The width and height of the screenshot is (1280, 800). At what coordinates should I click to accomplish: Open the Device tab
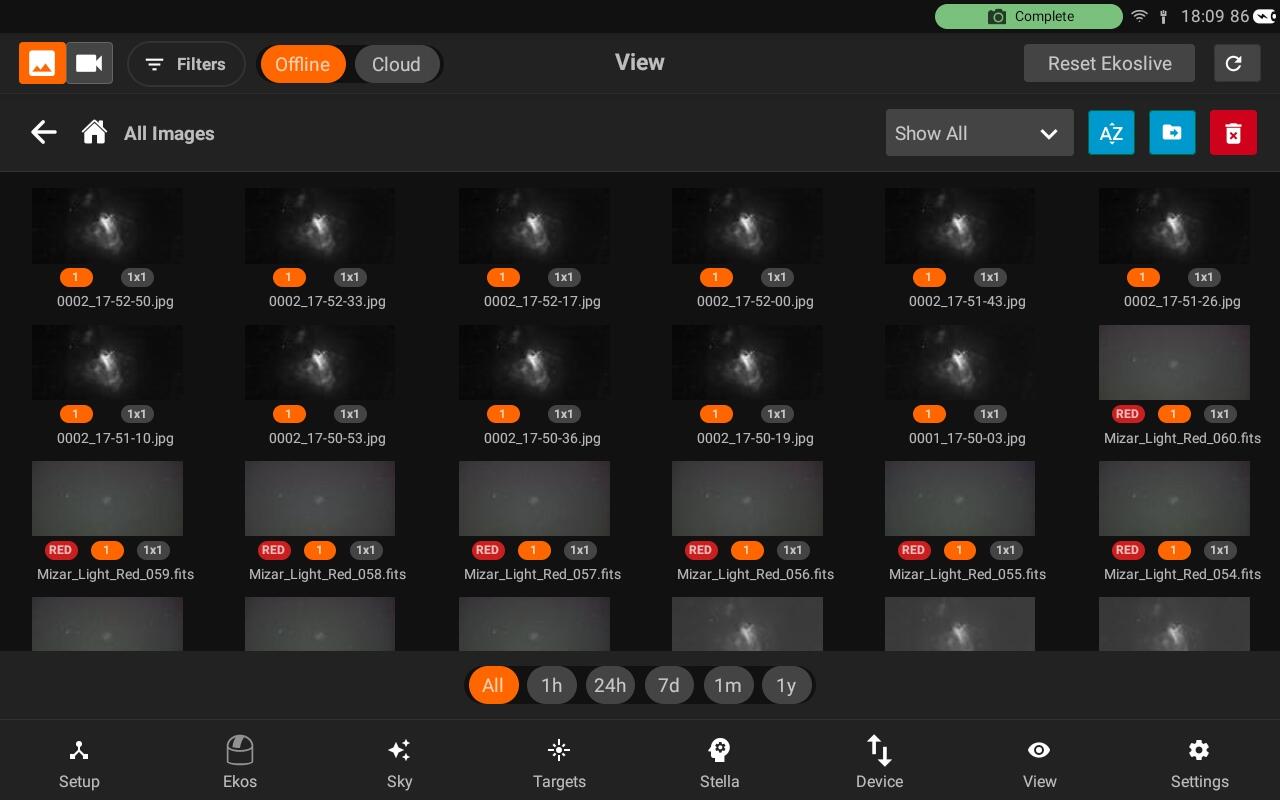pos(879,763)
